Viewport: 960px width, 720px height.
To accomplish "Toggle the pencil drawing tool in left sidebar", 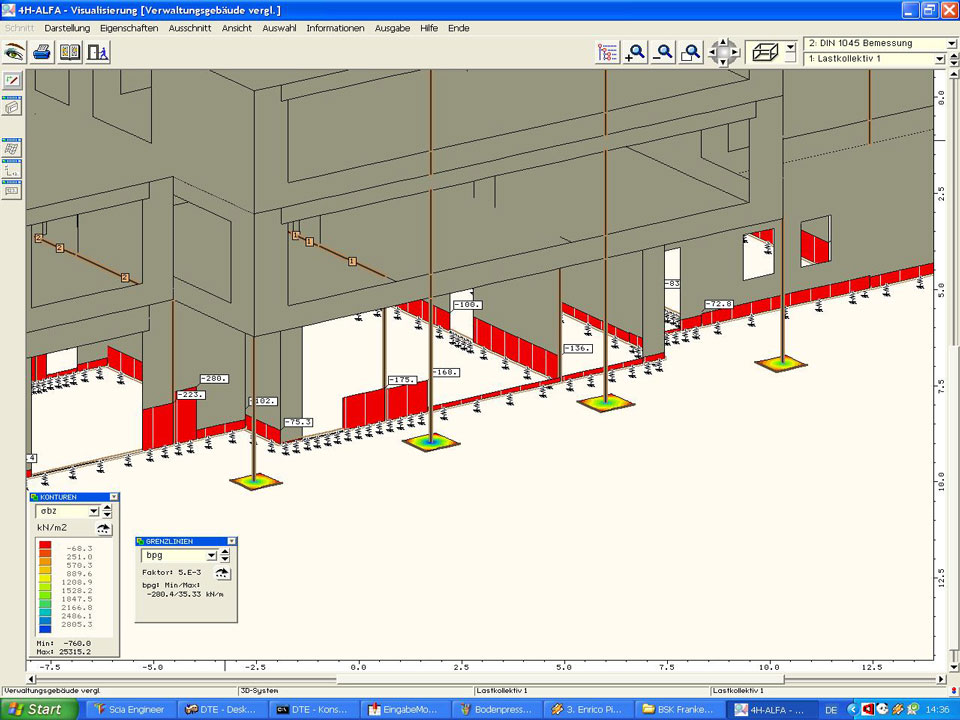I will [12, 80].
